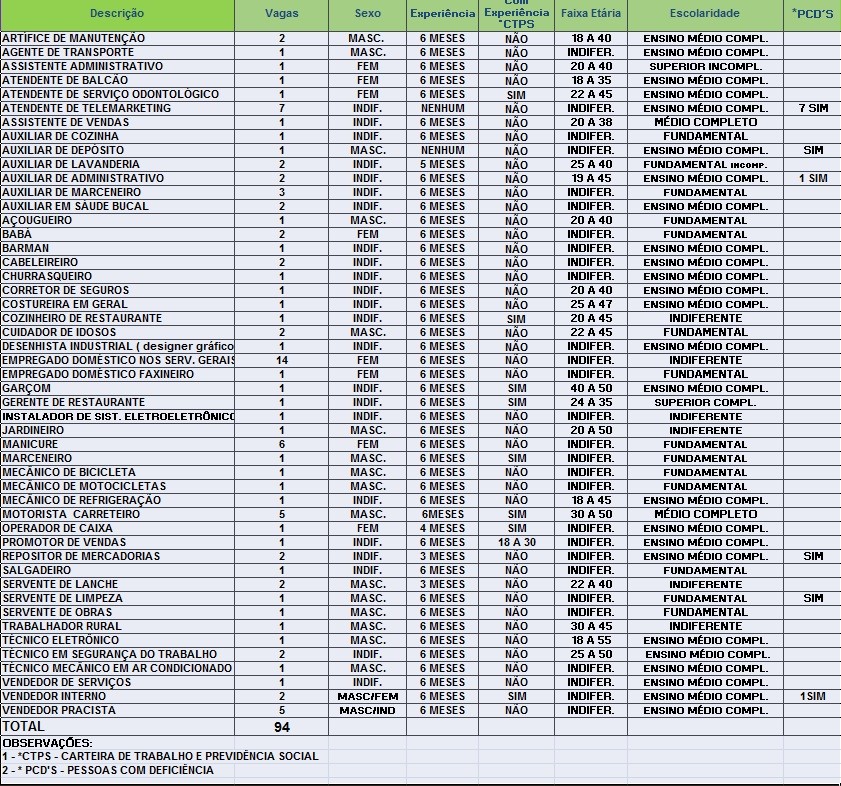Select the Sexo column header

pyautogui.click(x=367, y=14)
